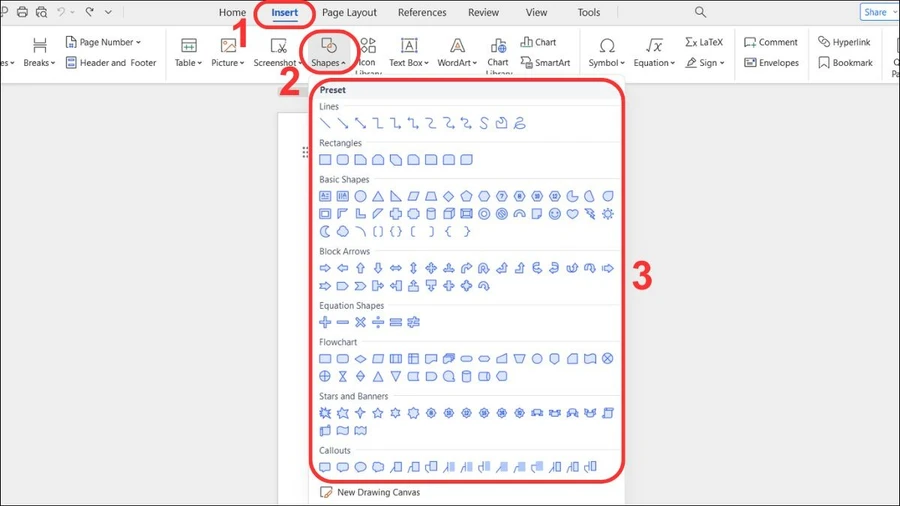Click the search magnifier icon

[700, 12]
